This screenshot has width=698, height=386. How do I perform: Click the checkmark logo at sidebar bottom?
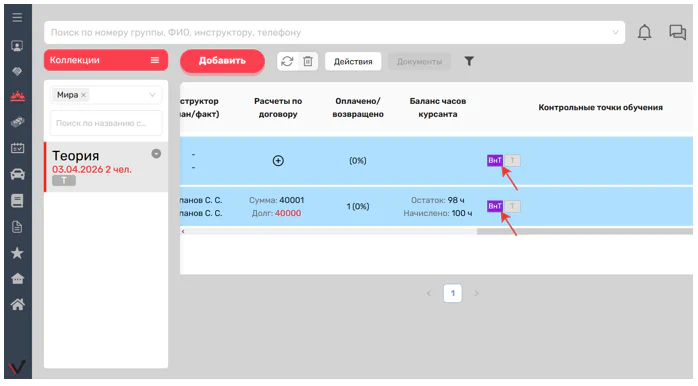(17, 367)
